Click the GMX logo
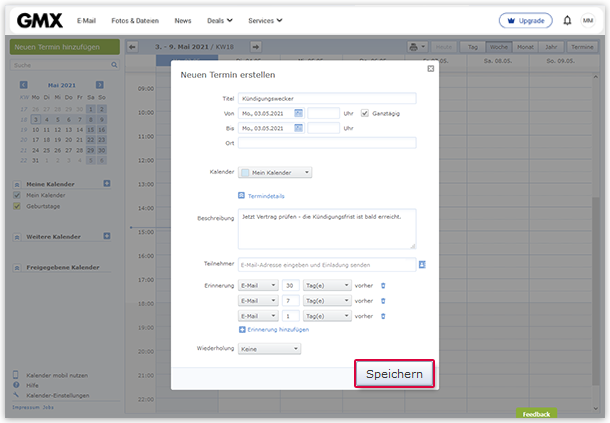This screenshot has width=610, height=423. coord(40,20)
